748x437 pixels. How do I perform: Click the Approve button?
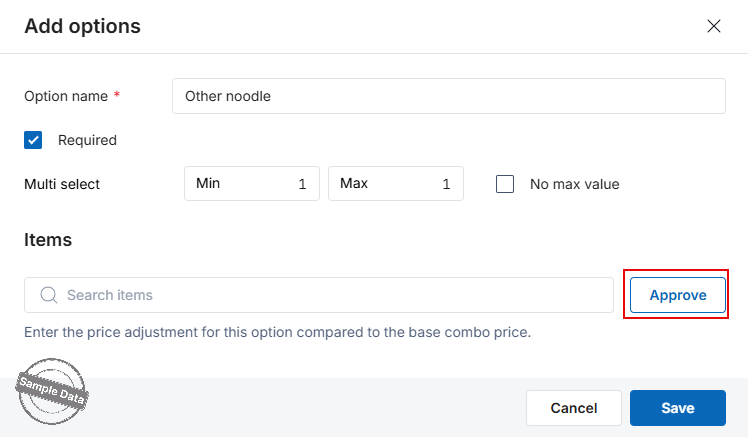click(678, 295)
